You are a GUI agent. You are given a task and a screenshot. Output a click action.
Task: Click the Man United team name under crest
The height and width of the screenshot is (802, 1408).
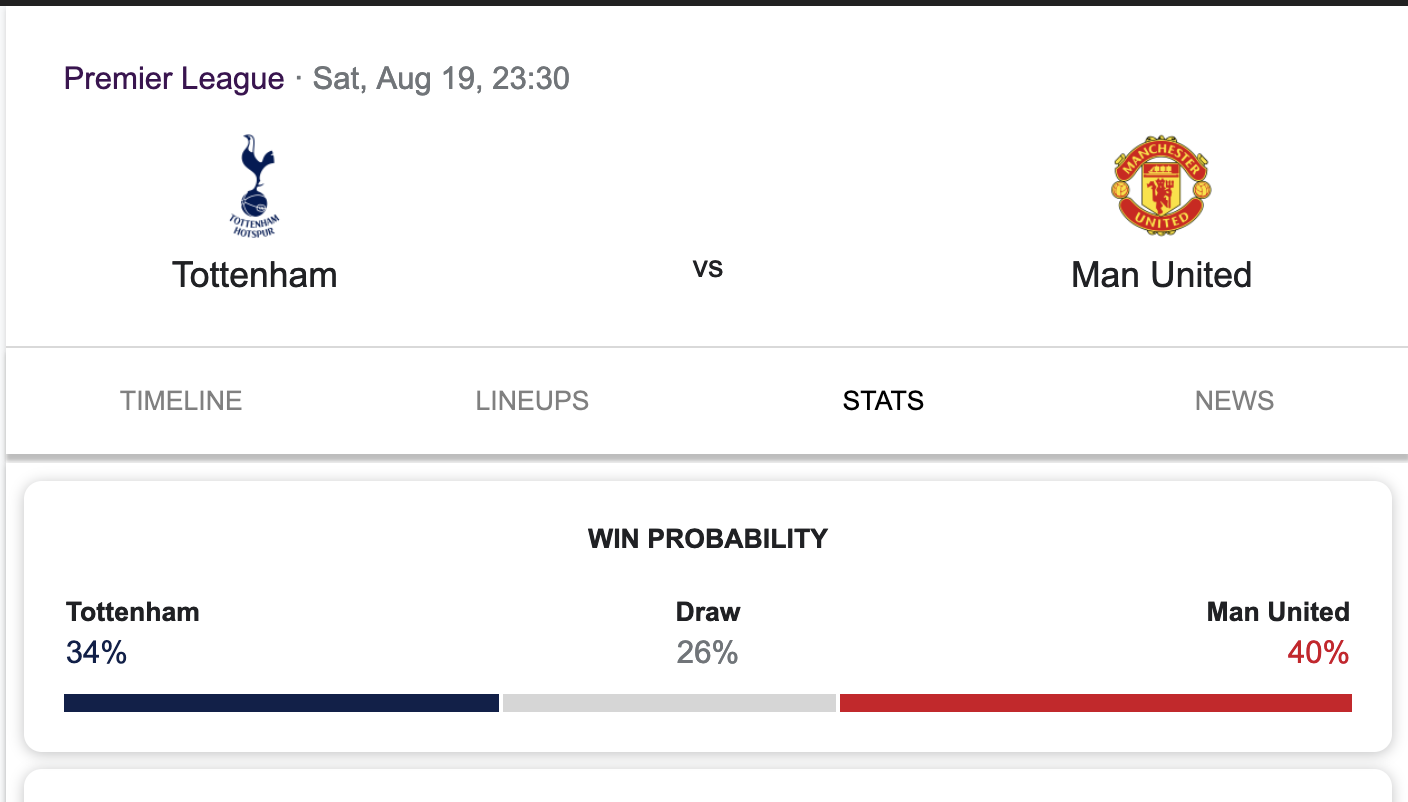point(1161,275)
